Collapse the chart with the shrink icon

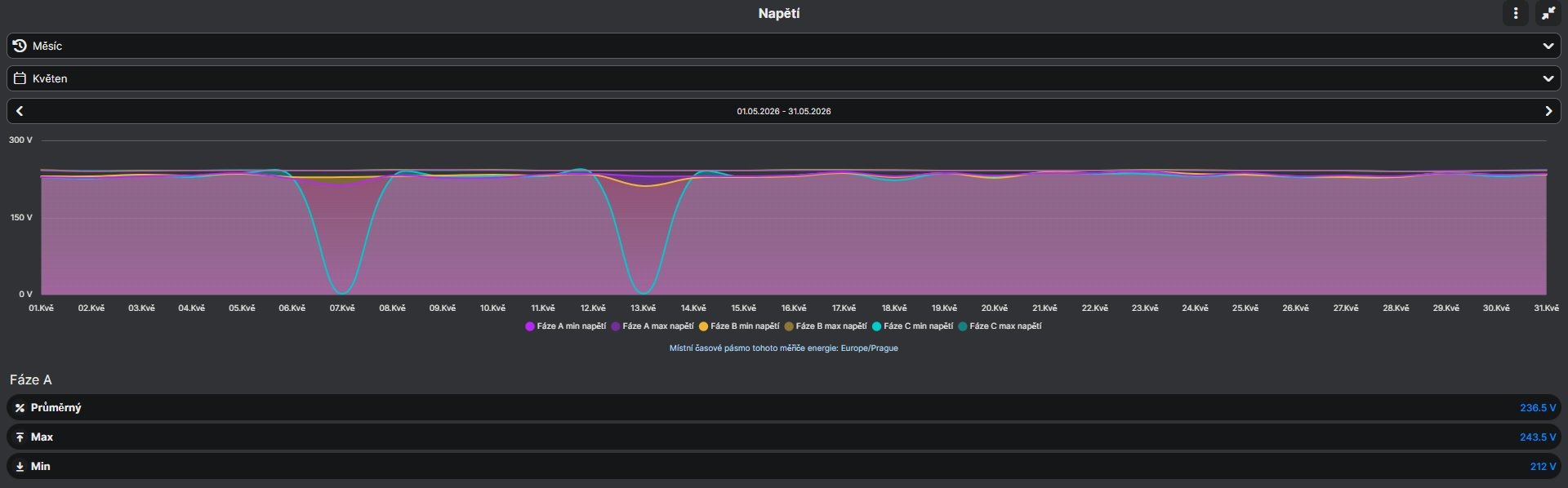click(1548, 13)
